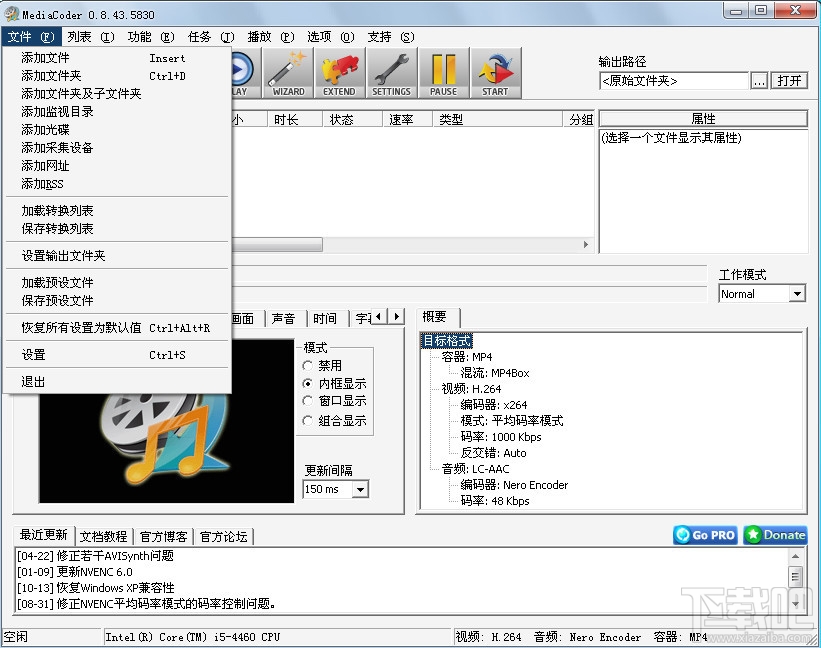Screen dimensions: 821x648
Task: Click the PAUSE toolbar icon
Action: pyautogui.click(x=443, y=72)
